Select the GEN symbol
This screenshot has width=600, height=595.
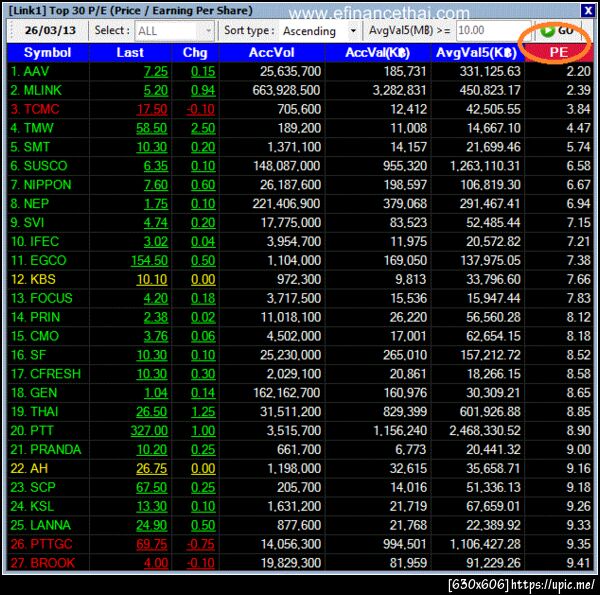point(34,393)
